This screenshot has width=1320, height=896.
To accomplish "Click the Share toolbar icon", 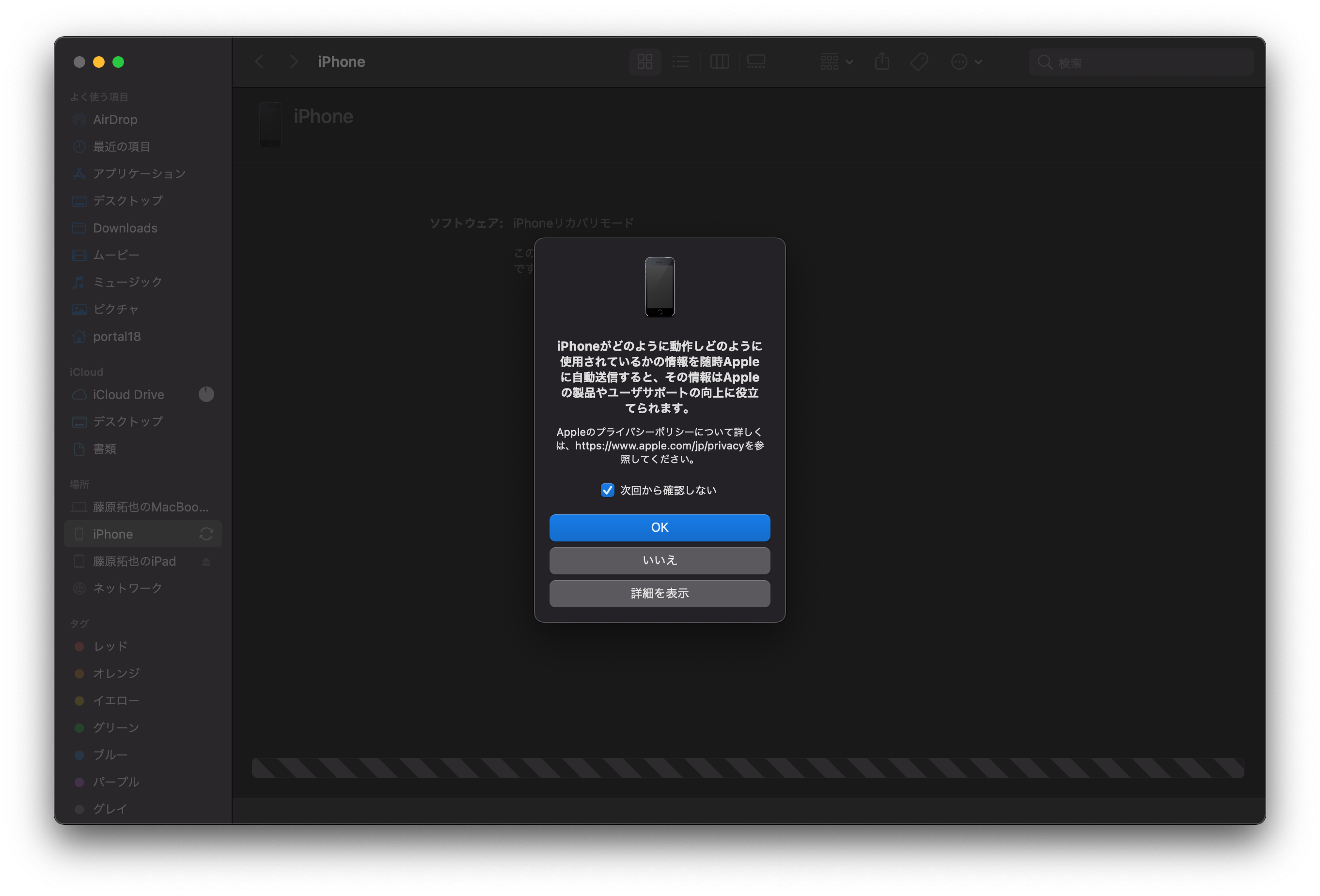I will pos(881,62).
